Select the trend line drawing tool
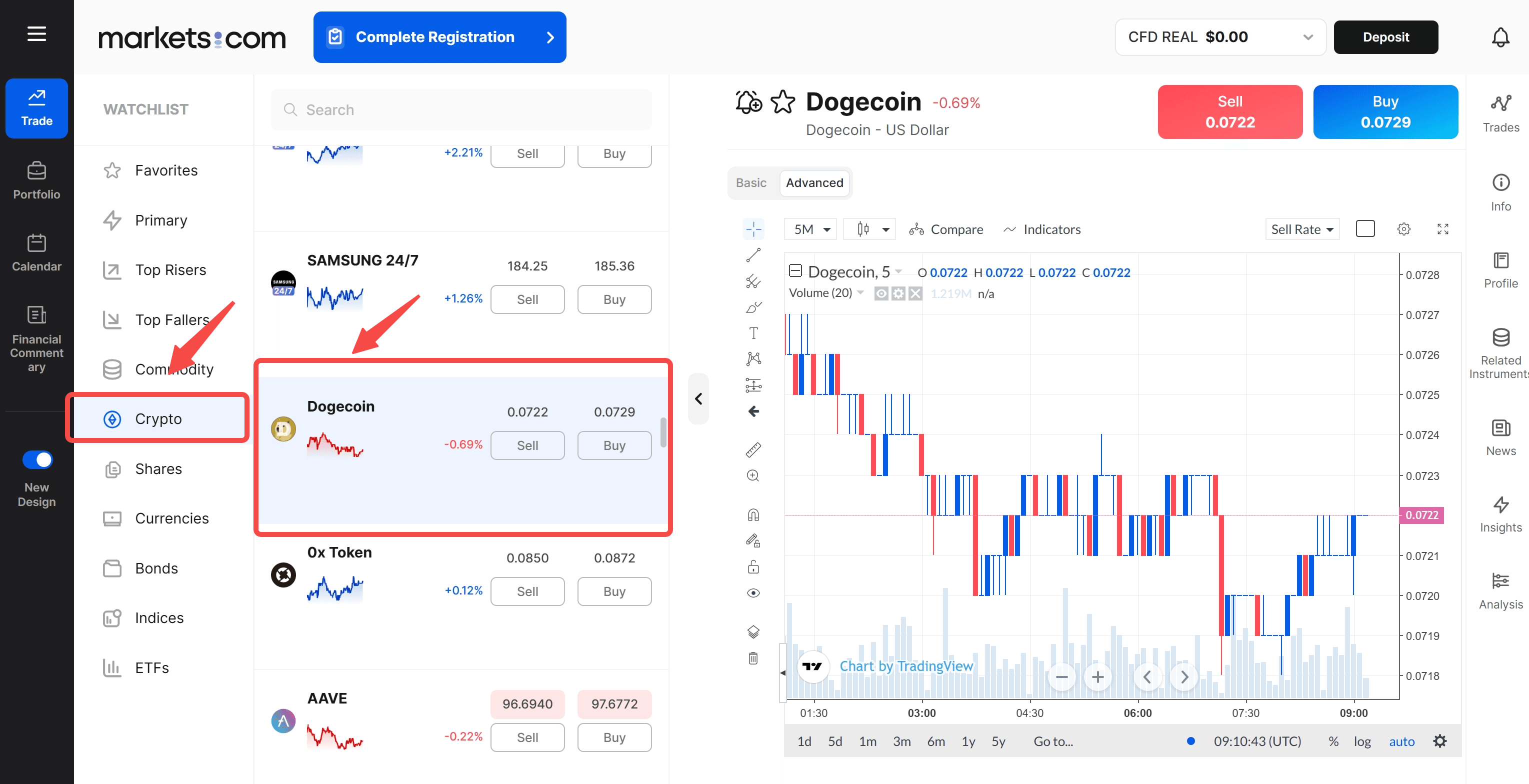The height and width of the screenshot is (784, 1529). [x=753, y=255]
